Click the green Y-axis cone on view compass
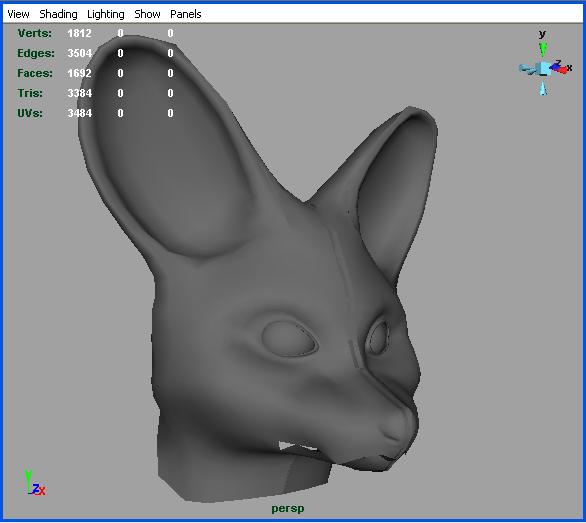Viewport: 586px width, 523px height. click(x=543, y=49)
